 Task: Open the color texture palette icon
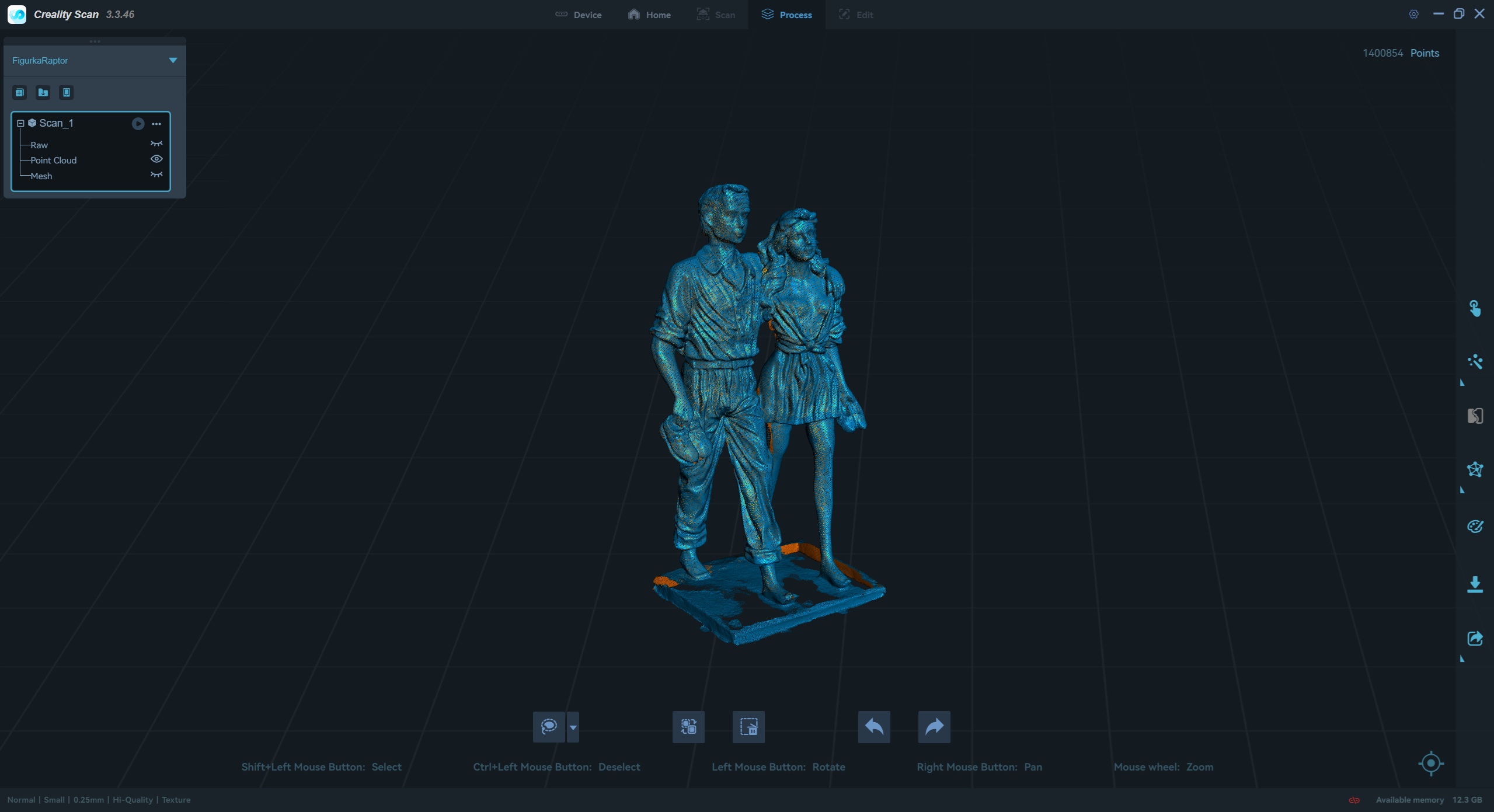(x=1475, y=527)
